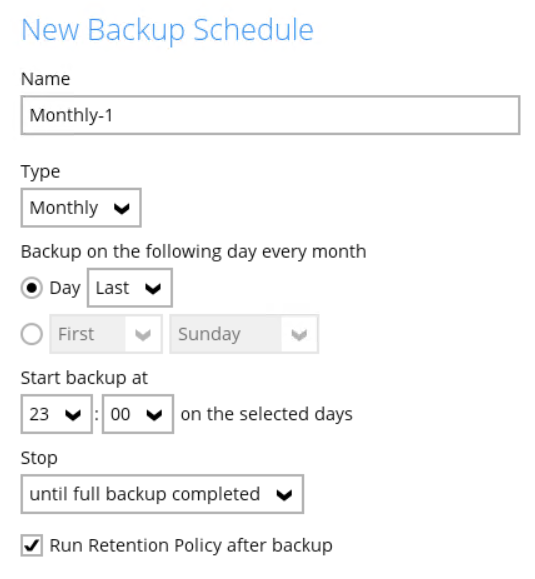Click the arrow icon beside Last
Image resolution: width=535 pixels, height=579 pixels.
[x=153, y=289]
